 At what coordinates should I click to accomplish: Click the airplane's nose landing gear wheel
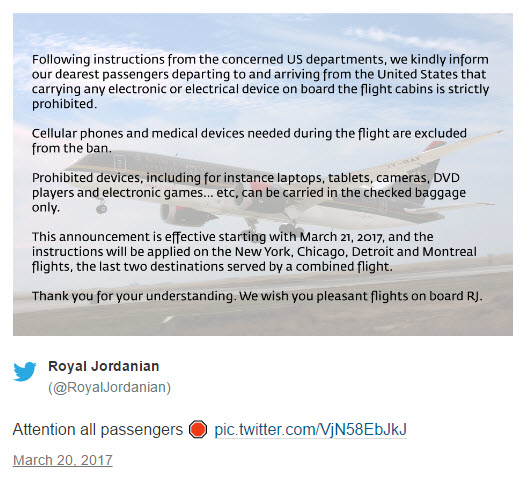click(x=101, y=209)
